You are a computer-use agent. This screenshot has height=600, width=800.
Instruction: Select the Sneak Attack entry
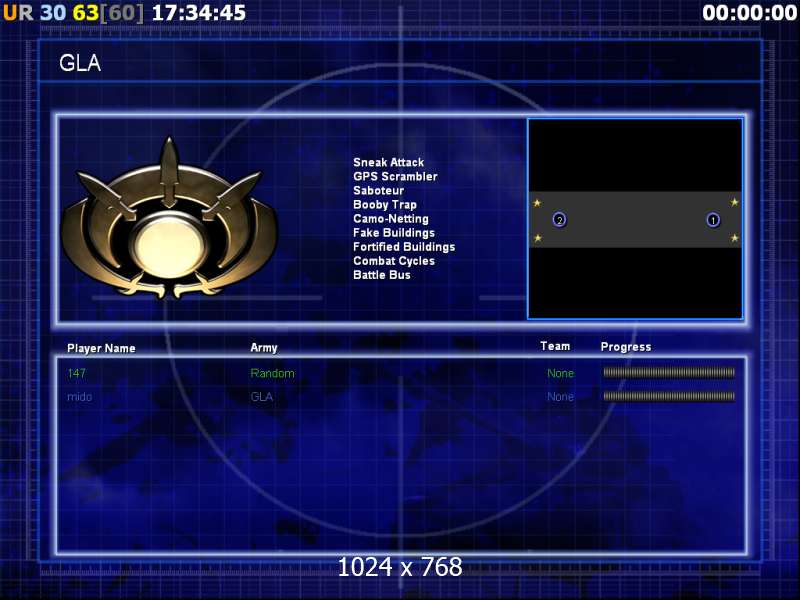388,162
